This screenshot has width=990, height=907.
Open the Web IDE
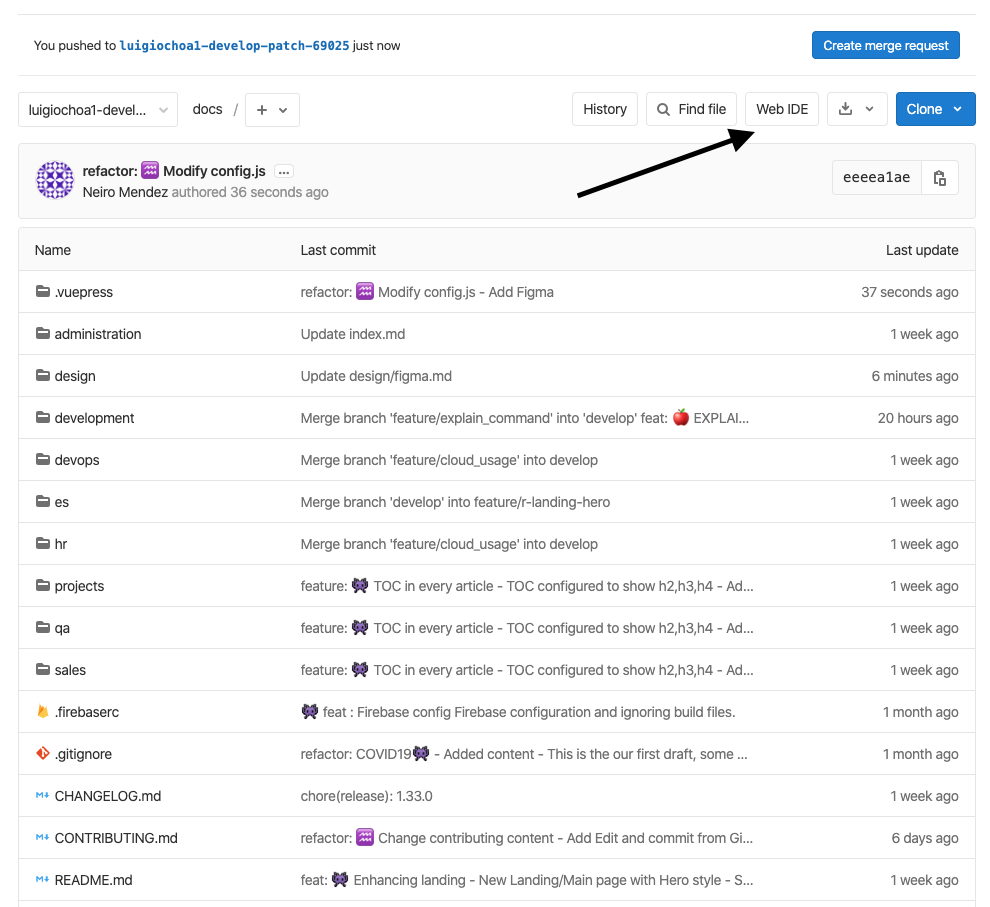(781, 109)
